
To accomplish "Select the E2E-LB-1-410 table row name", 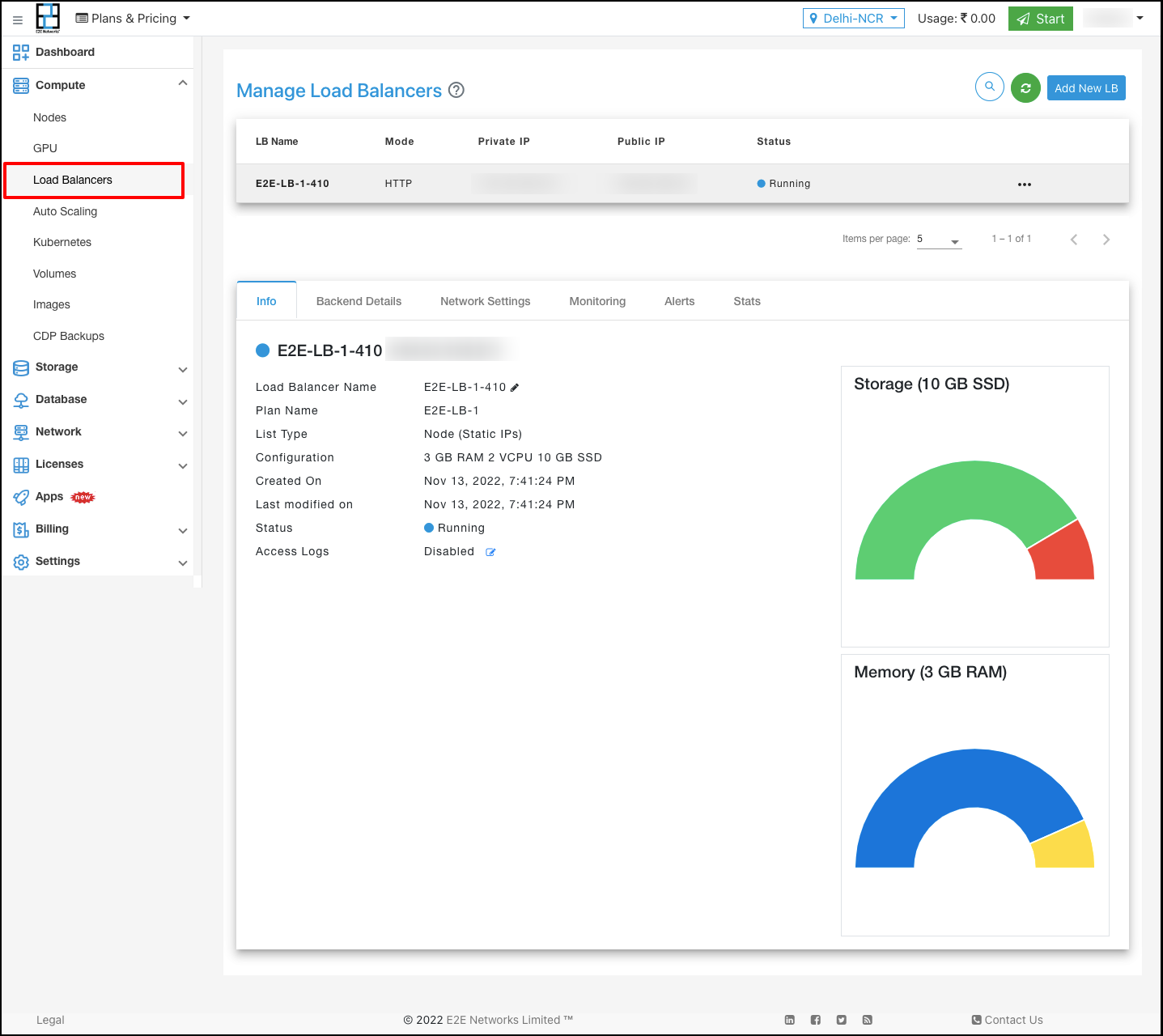I will tap(292, 184).
